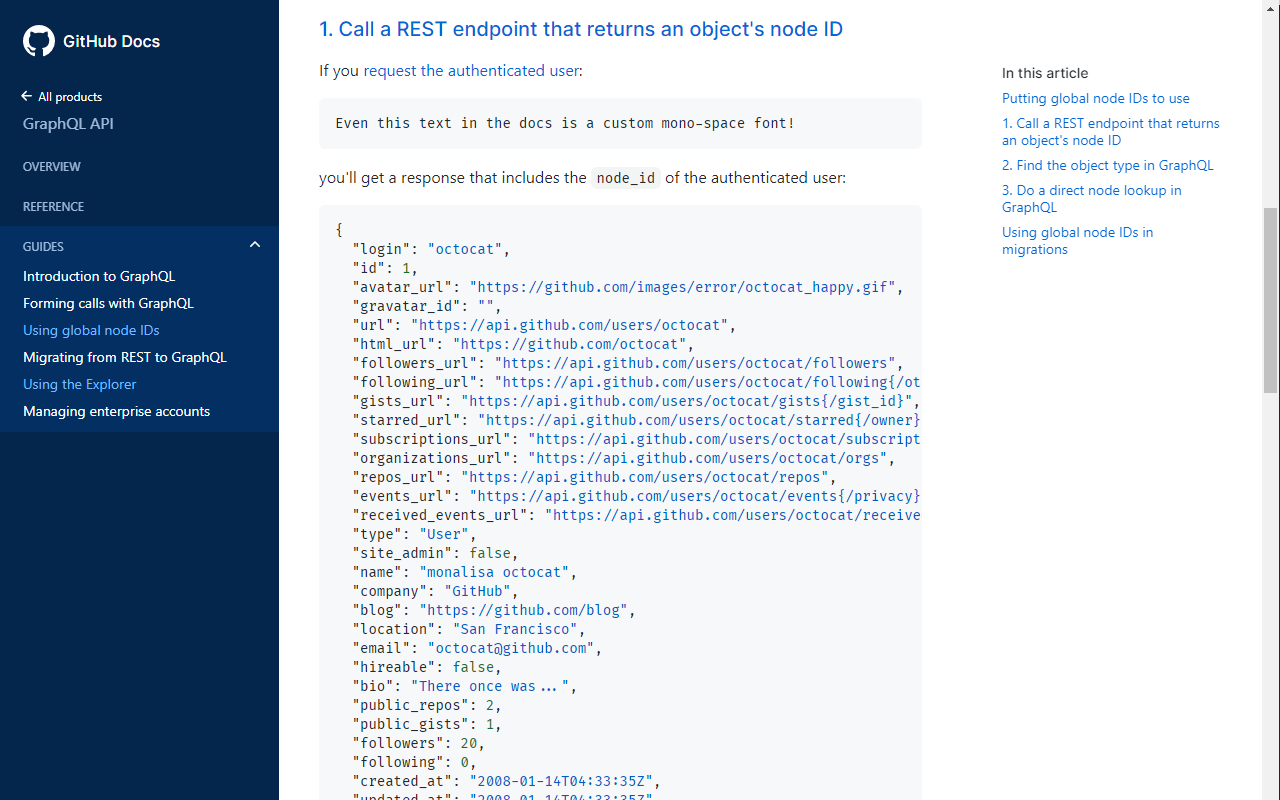The width and height of the screenshot is (1280, 800).
Task: Open Forming calls with GraphQL guide
Action: pyautogui.click(x=108, y=303)
